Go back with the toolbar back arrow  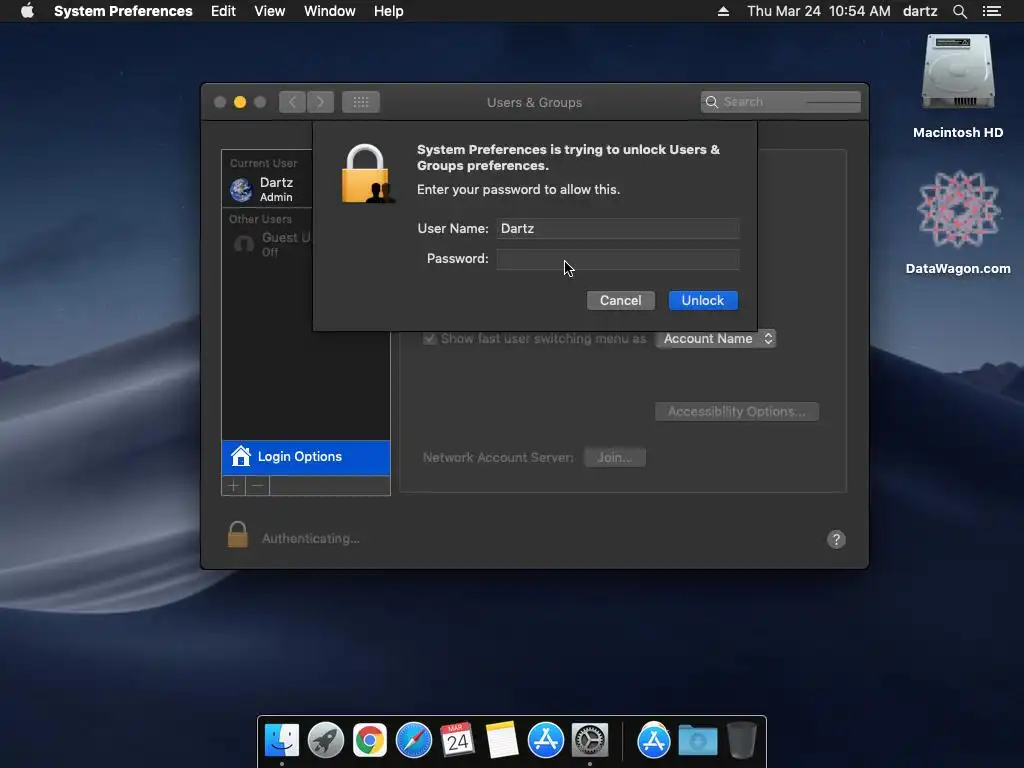[x=293, y=102]
